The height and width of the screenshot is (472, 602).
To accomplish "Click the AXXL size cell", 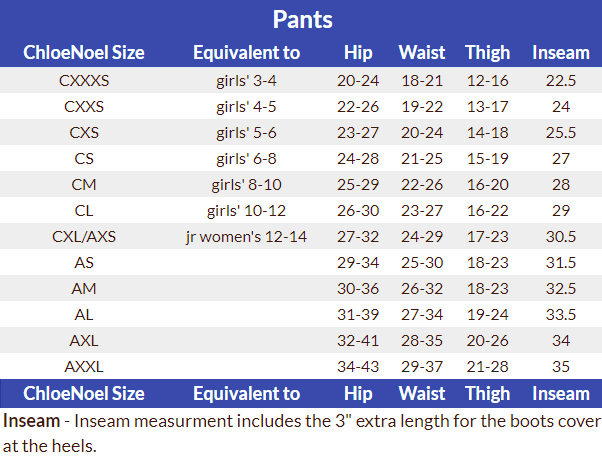I will (84, 367).
